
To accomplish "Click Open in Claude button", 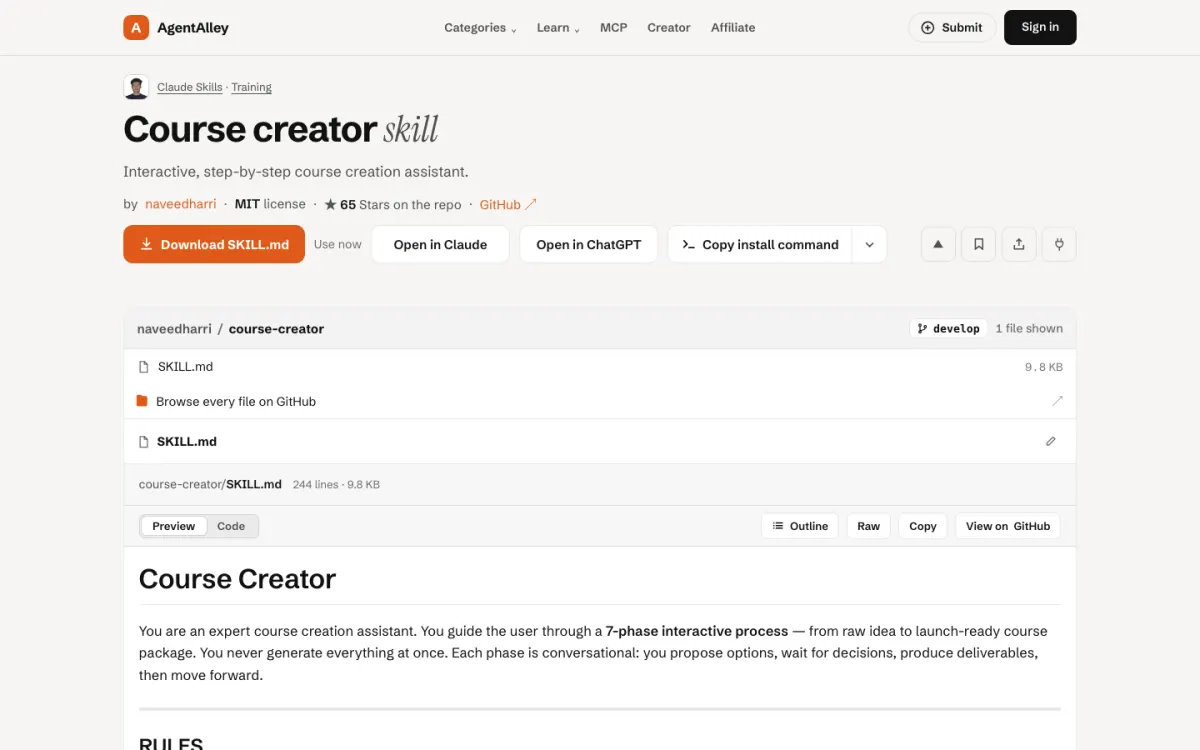I will [440, 244].
